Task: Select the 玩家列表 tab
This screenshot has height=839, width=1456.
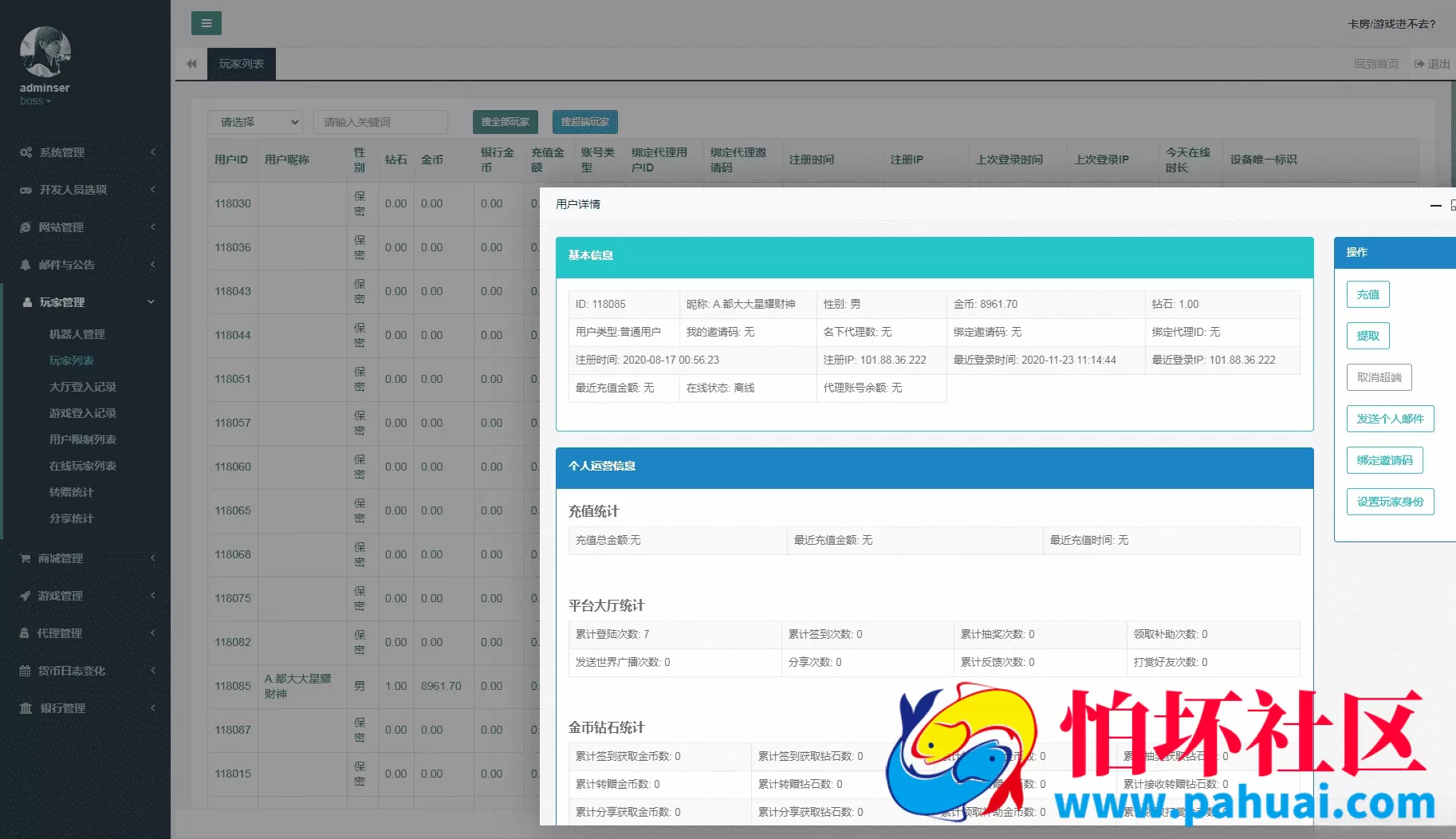Action: point(242,64)
